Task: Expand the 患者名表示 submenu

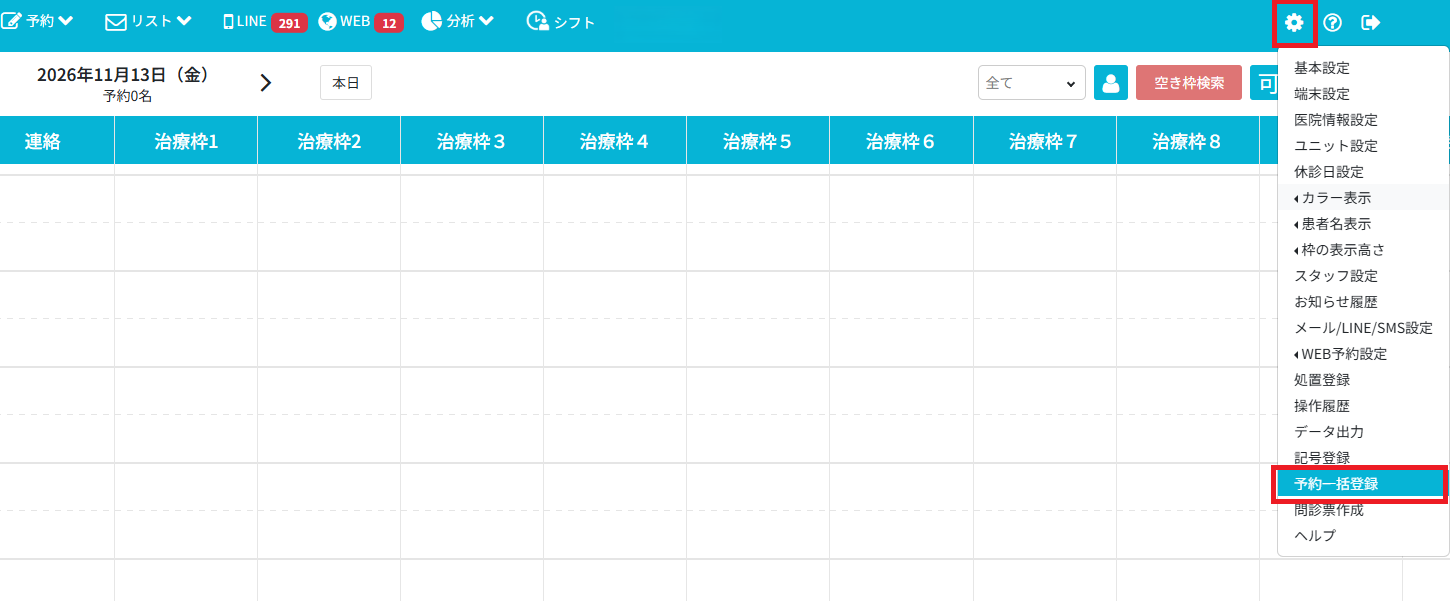Action: click(1363, 224)
